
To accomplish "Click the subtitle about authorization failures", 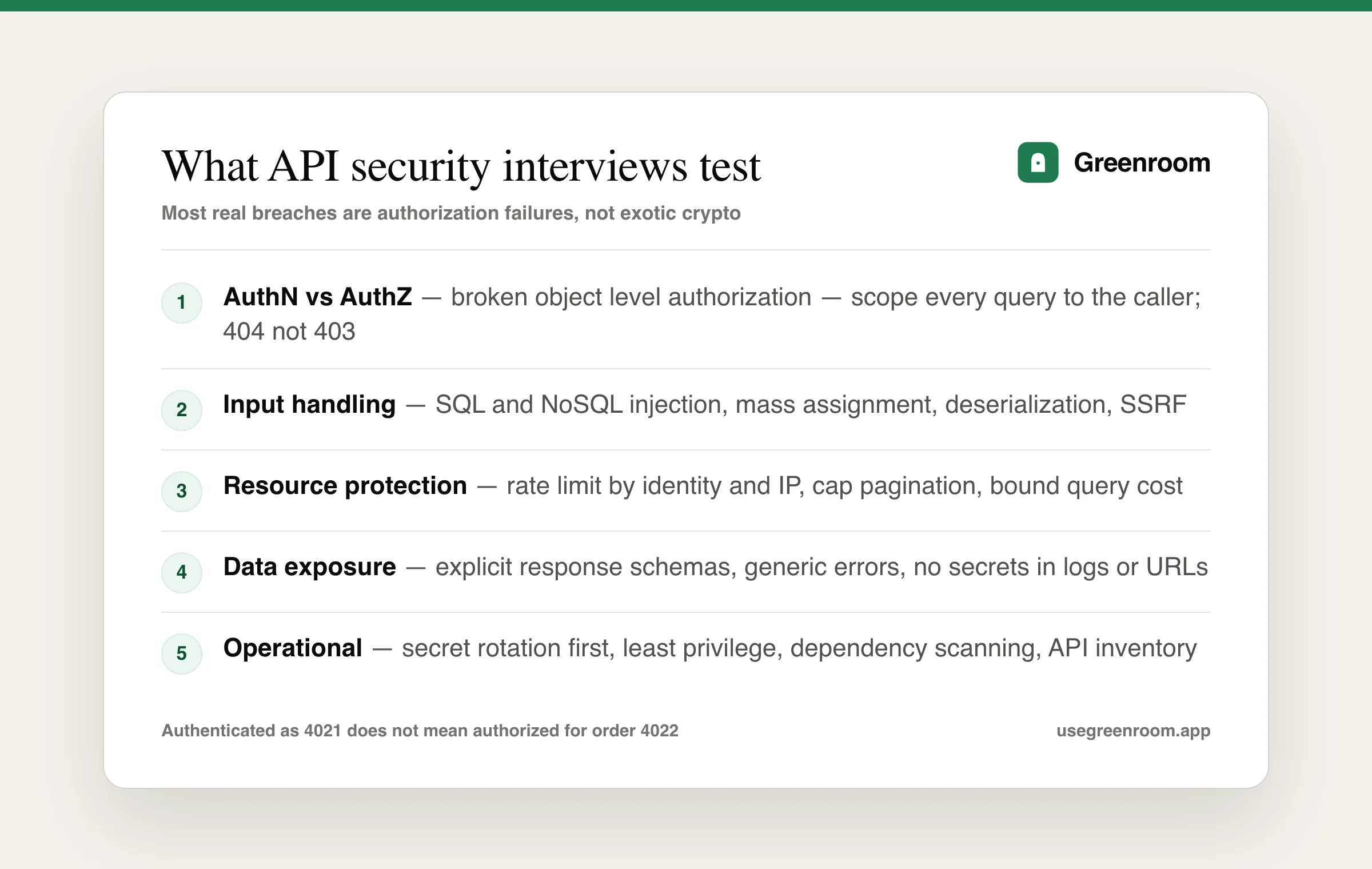I will [x=451, y=213].
